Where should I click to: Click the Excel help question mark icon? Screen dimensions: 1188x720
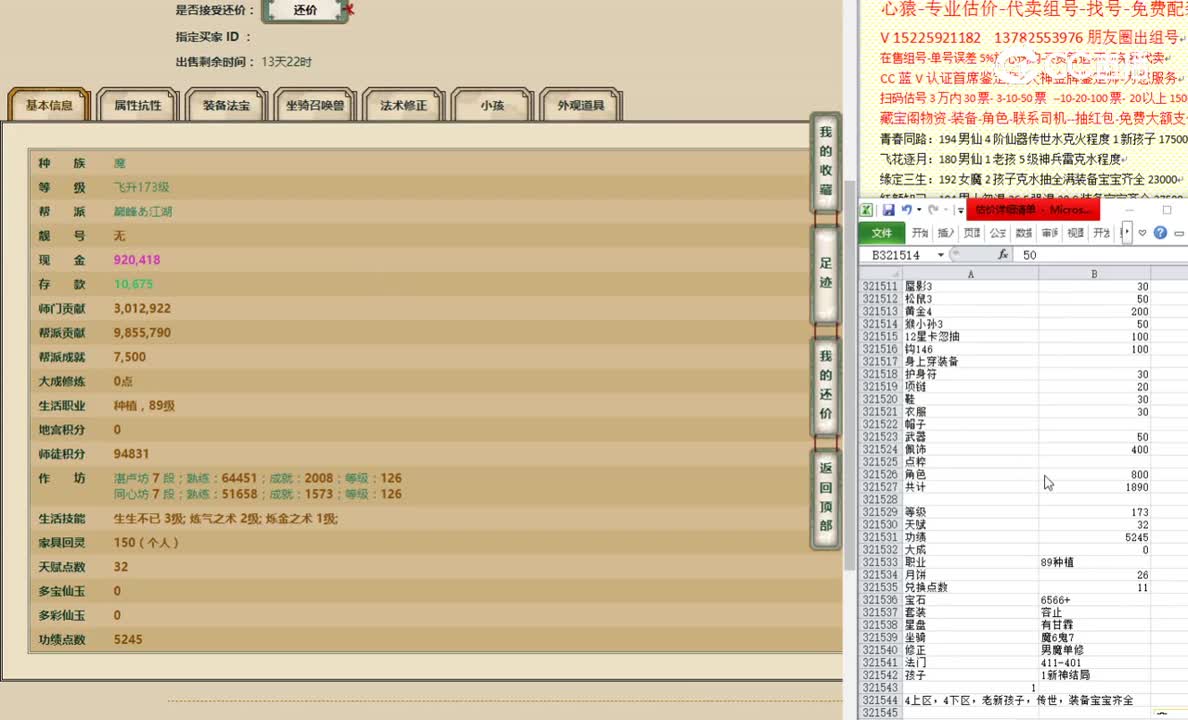(x=1159, y=233)
